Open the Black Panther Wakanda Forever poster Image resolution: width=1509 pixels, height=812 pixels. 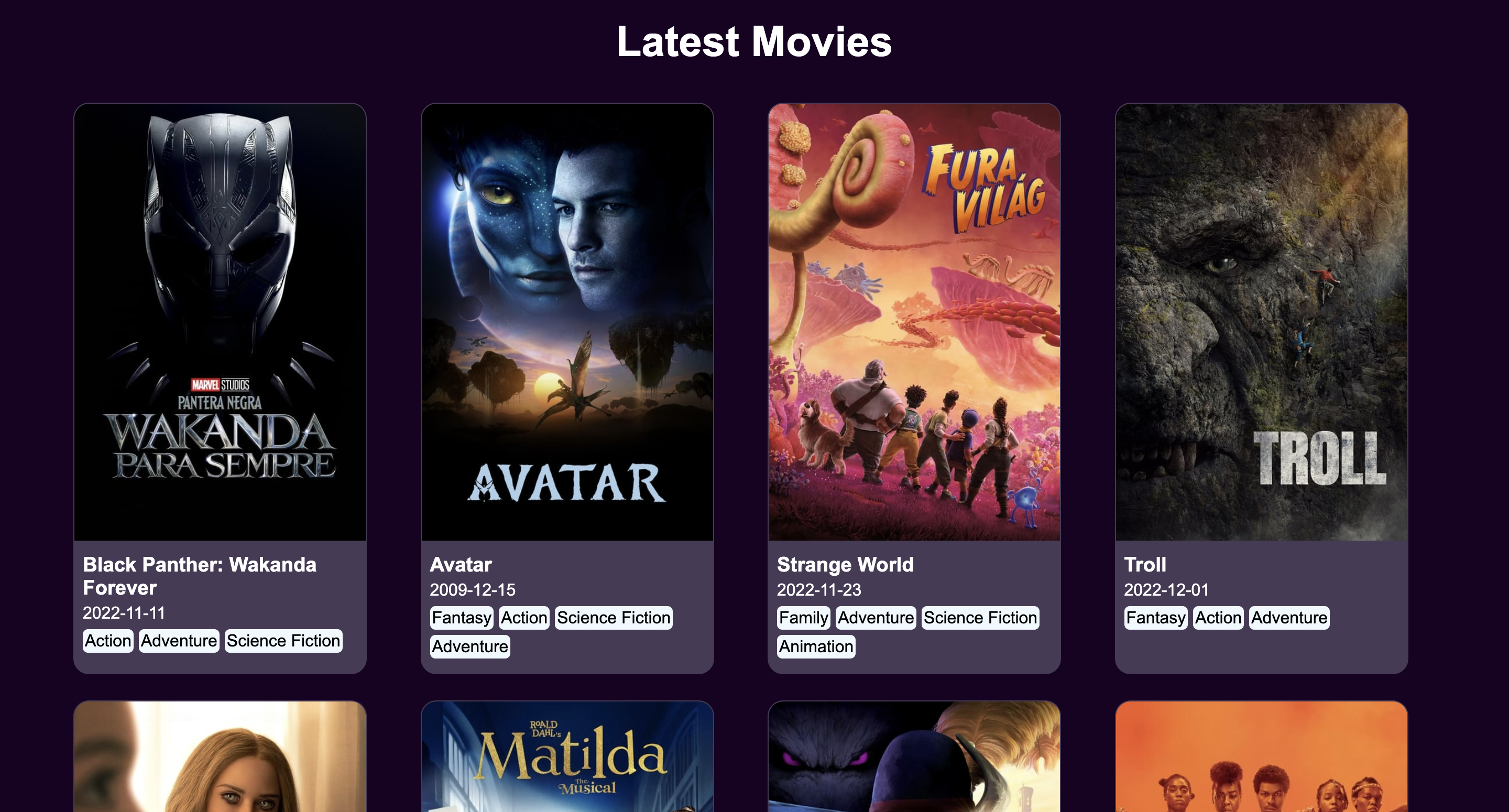(220, 322)
